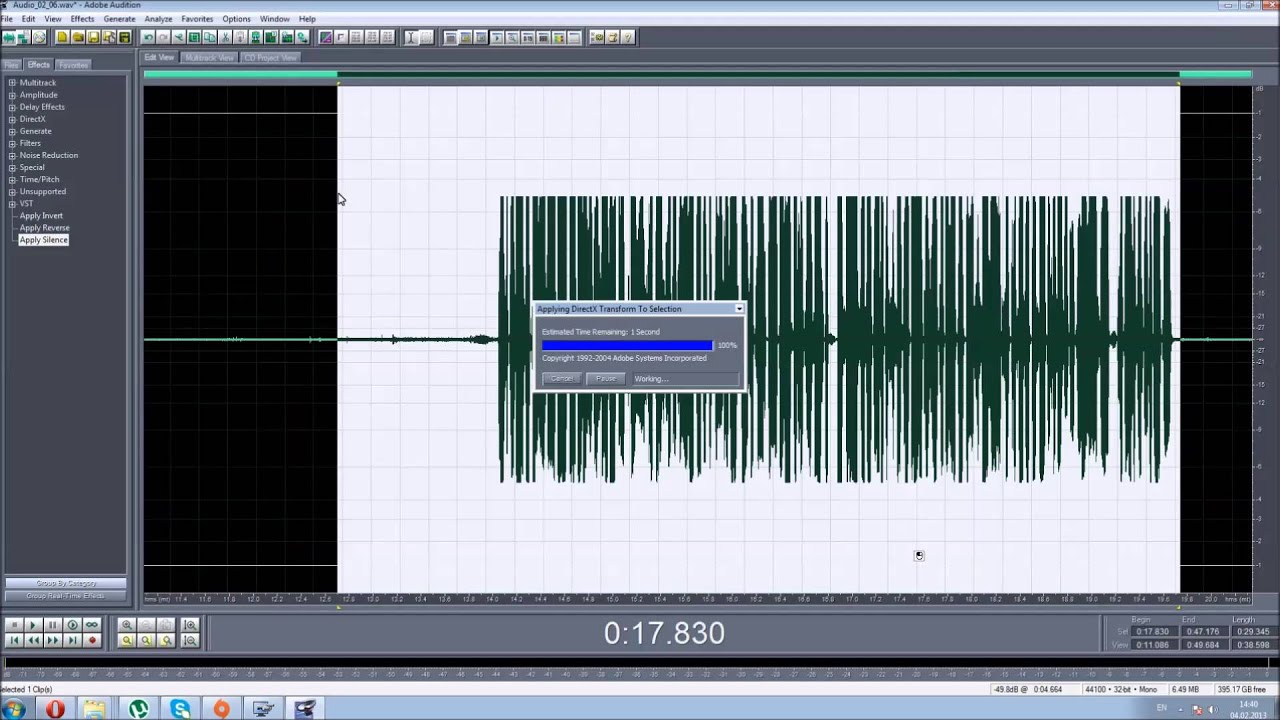Click the Rewind transport button

(x=33, y=640)
